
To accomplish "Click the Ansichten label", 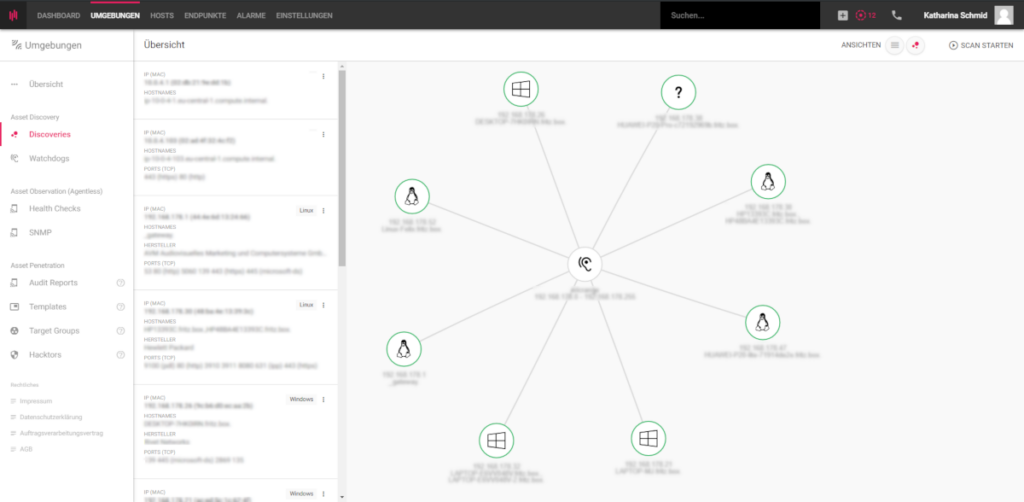I will (861, 46).
